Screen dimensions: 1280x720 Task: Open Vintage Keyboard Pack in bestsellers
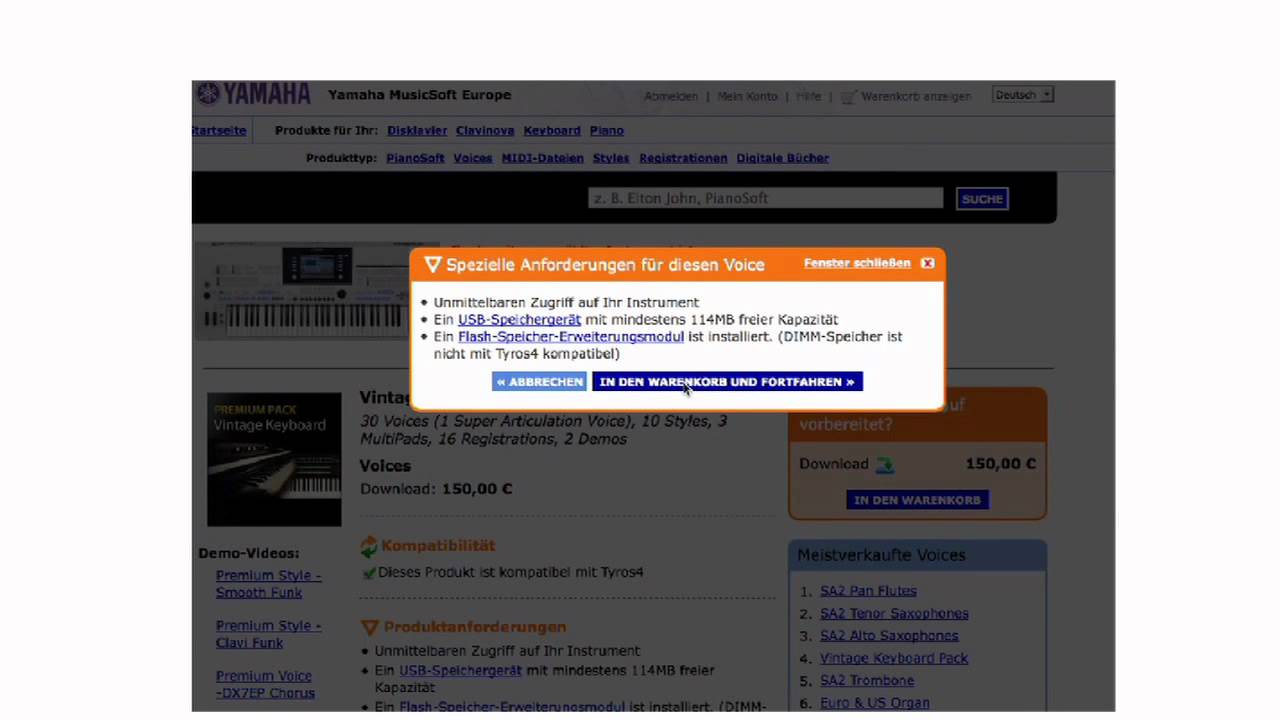tap(894, 658)
